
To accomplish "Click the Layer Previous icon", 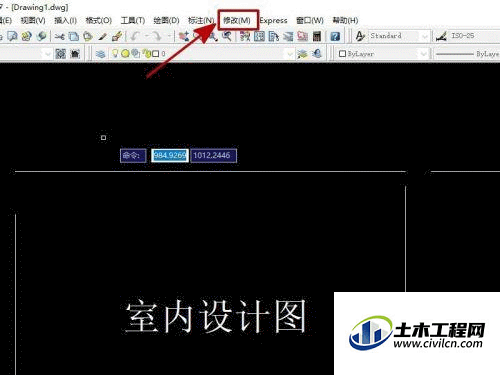I will [317, 54].
